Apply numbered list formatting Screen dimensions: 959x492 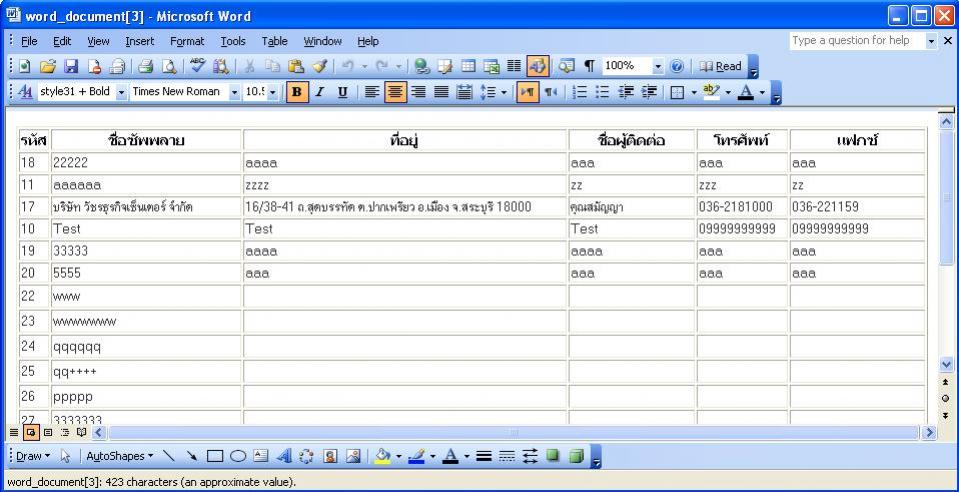pos(580,92)
